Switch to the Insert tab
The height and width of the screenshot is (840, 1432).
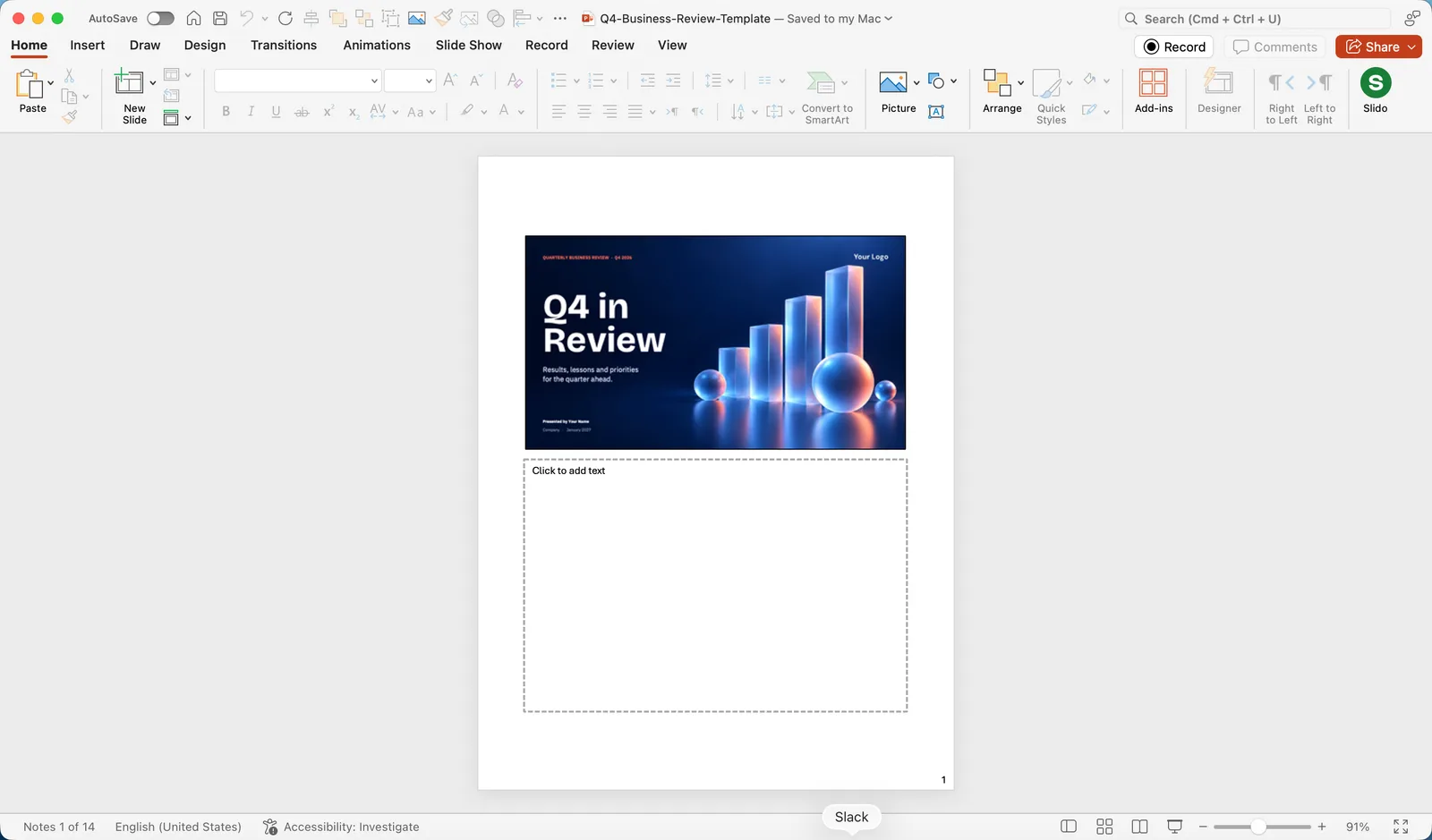pos(88,46)
